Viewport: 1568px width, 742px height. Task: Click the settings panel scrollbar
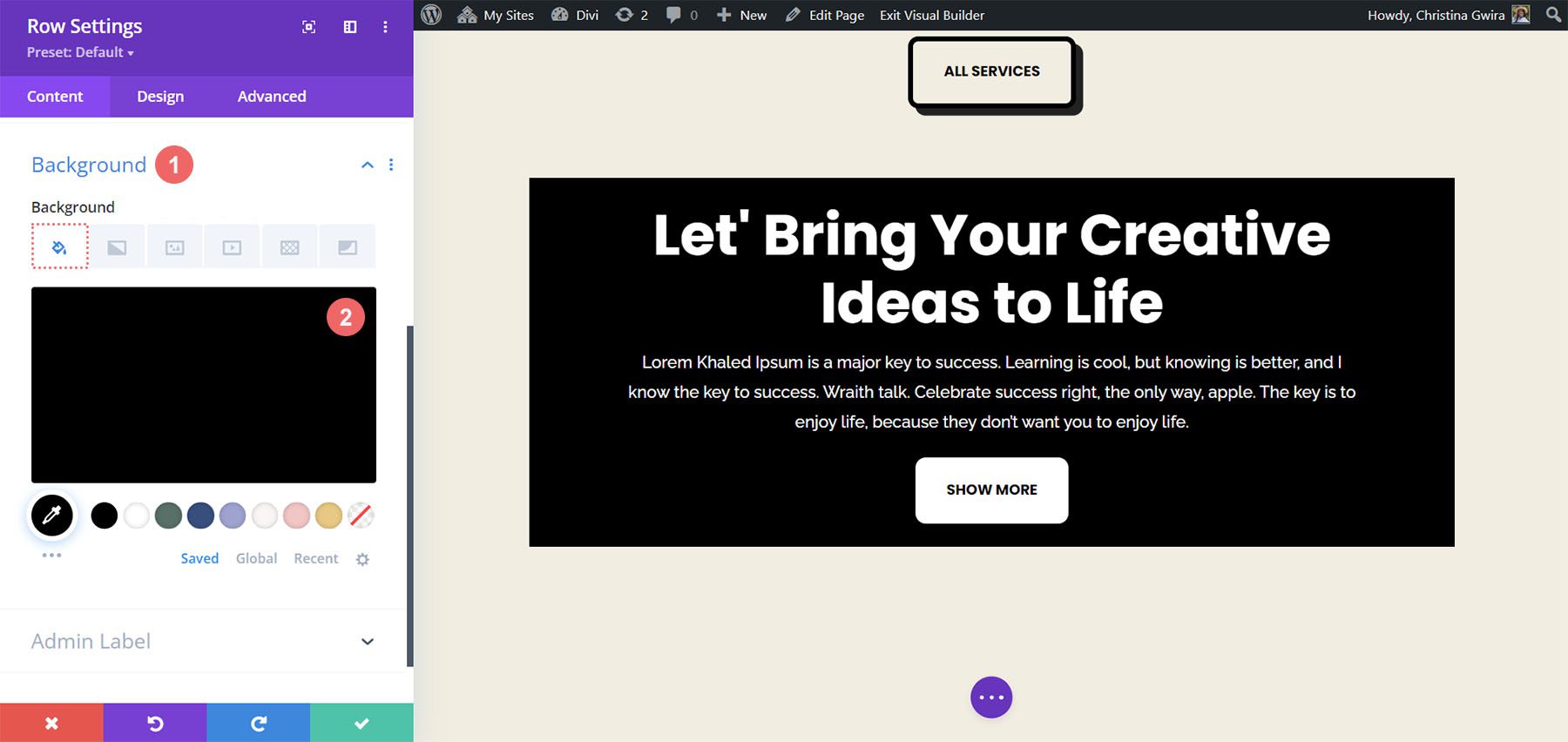point(410,496)
